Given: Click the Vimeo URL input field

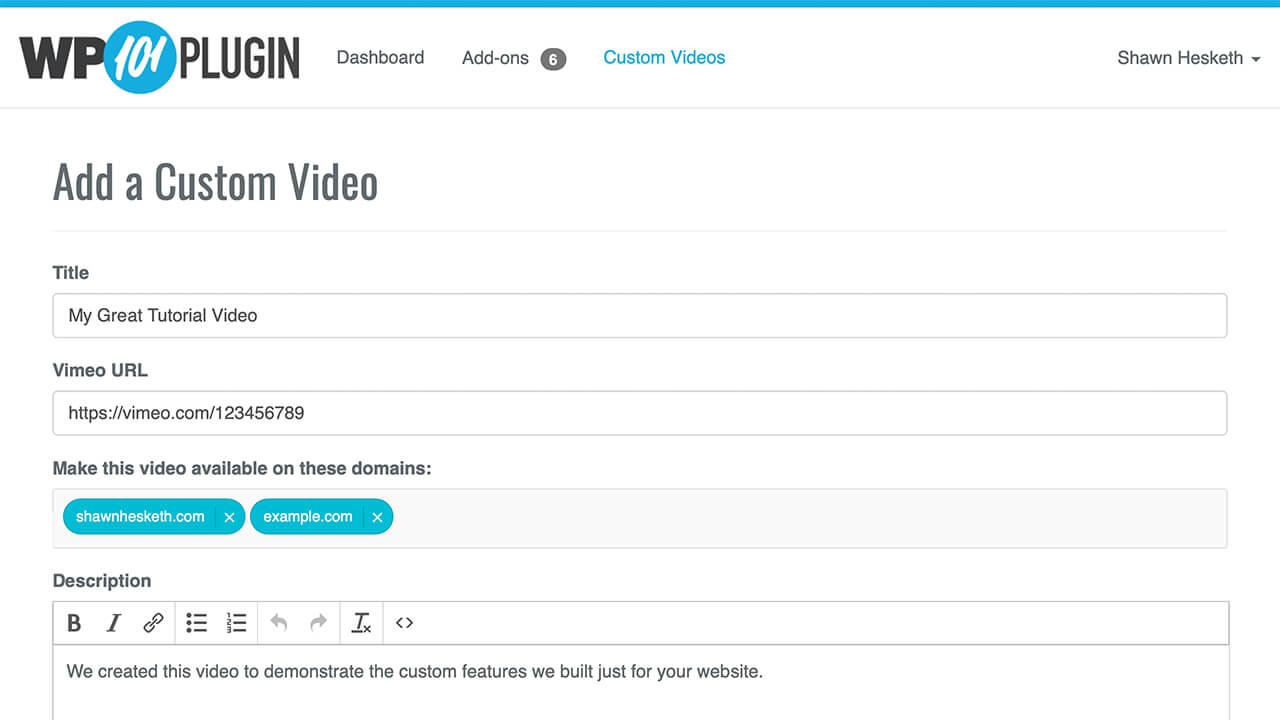Looking at the screenshot, I should [639, 412].
